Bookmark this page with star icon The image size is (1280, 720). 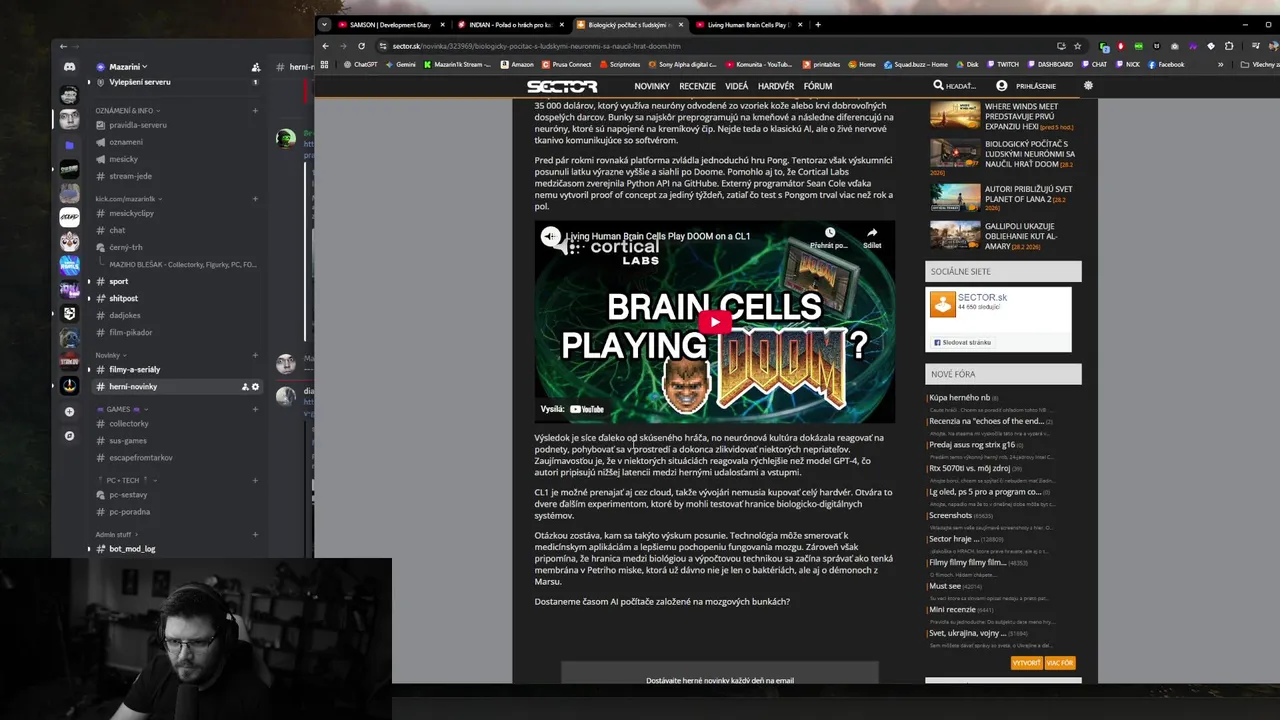1077,46
